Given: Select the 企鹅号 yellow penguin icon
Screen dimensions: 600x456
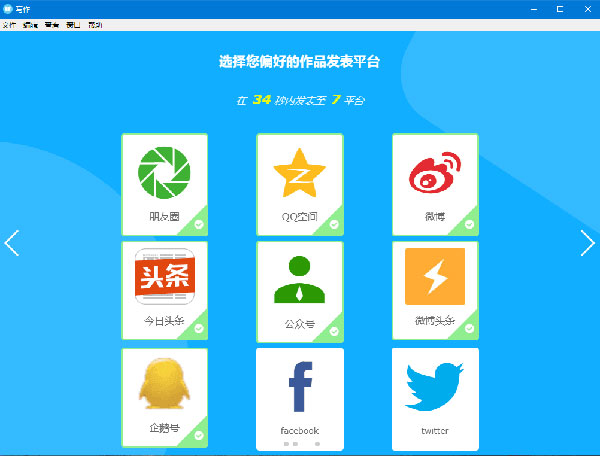Looking at the screenshot, I should (x=164, y=383).
